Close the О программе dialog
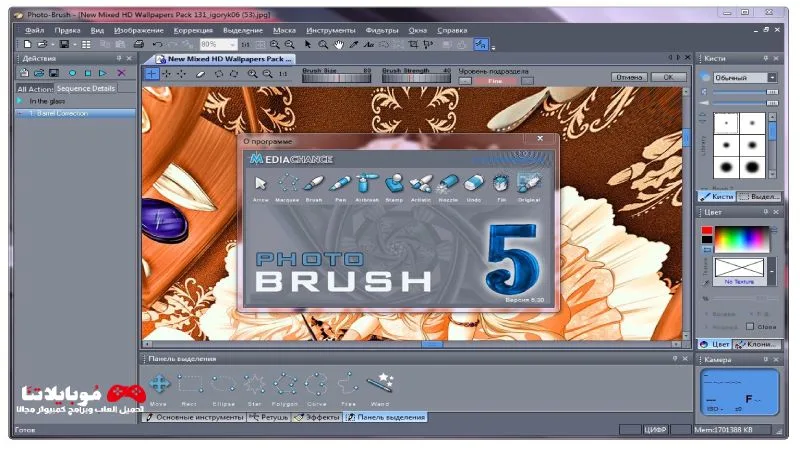The width and height of the screenshot is (800, 450). [x=540, y=138]
